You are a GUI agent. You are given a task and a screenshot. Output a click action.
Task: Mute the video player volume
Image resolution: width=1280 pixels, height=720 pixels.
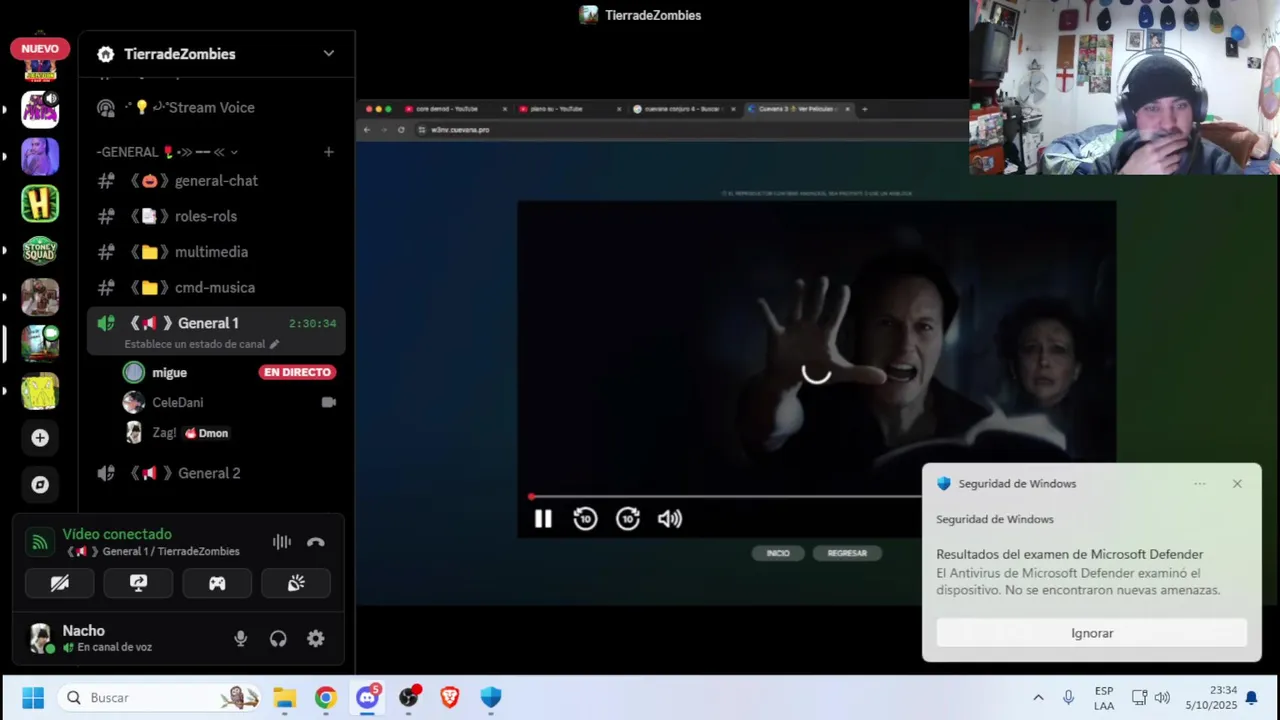click(670, 518)
